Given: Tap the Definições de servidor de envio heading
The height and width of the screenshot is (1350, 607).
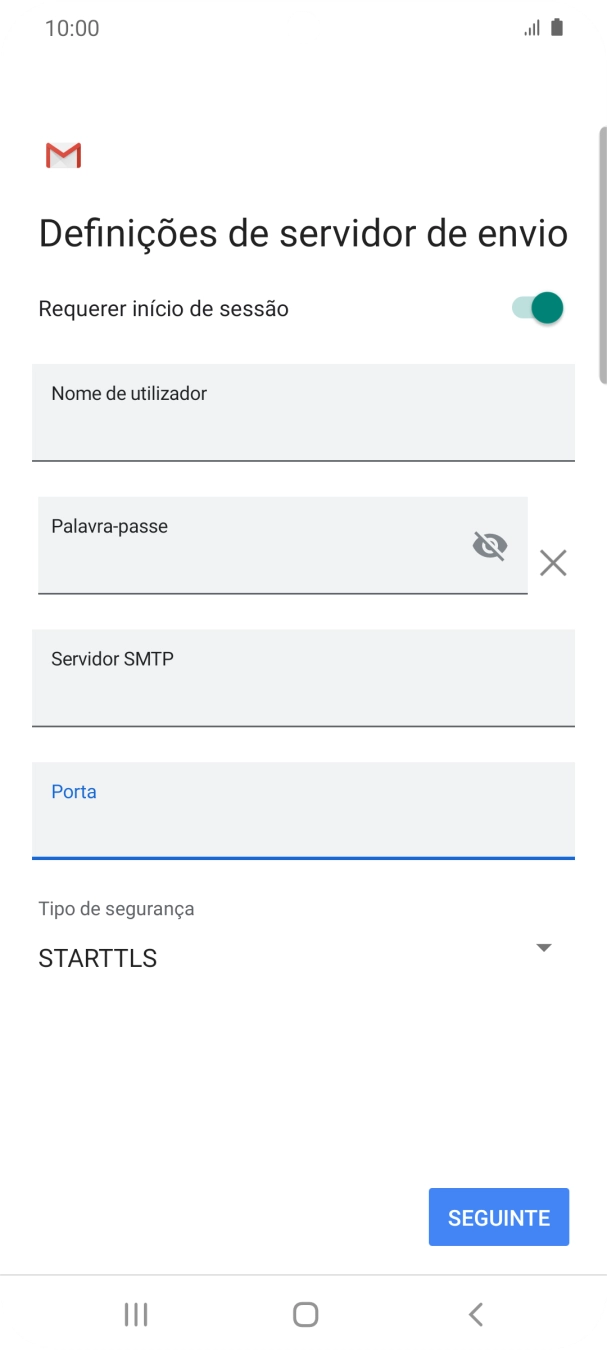Looking at the screenshot, I should (302, 233).
